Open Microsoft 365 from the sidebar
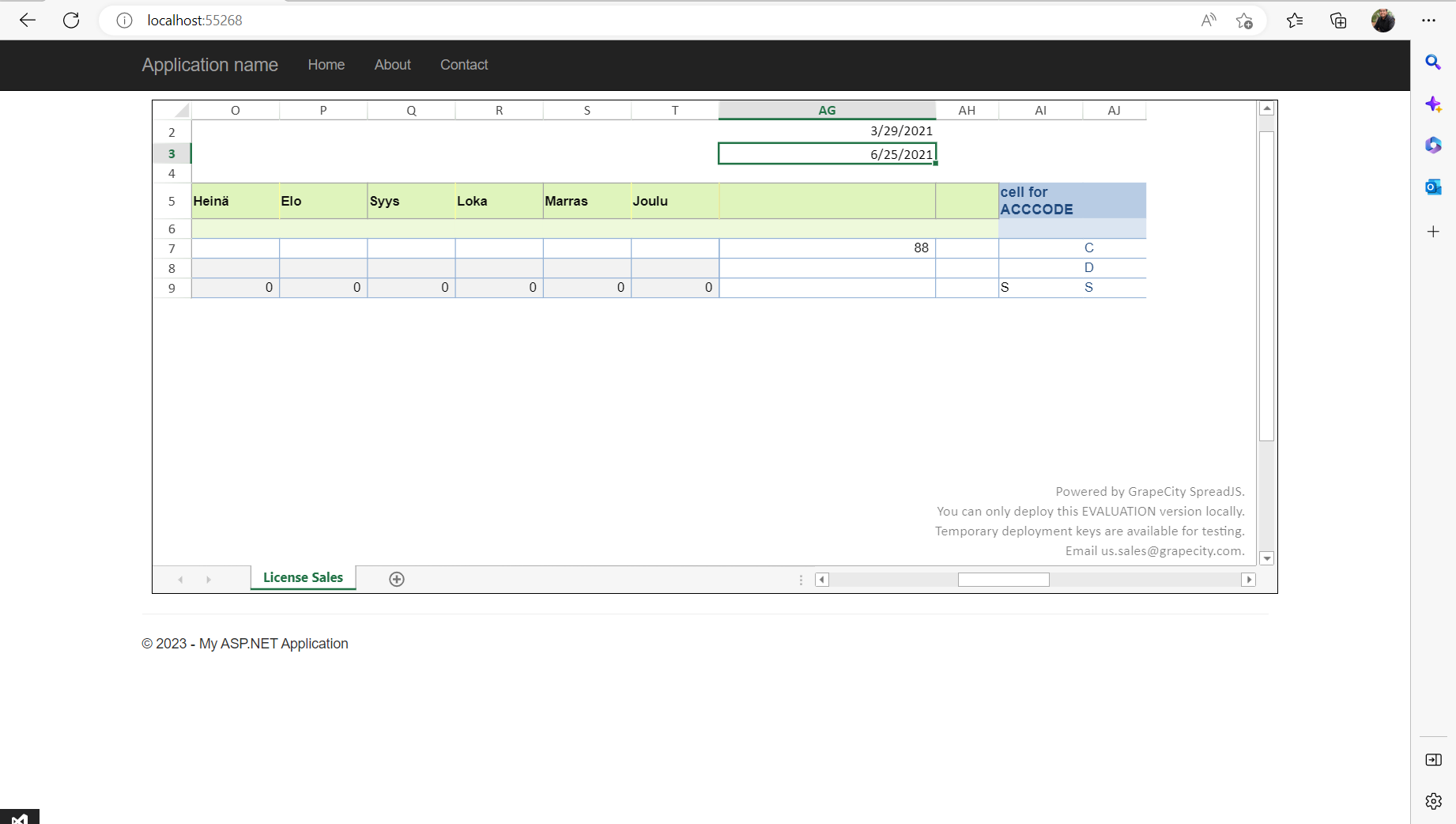 pos(1433,146)
